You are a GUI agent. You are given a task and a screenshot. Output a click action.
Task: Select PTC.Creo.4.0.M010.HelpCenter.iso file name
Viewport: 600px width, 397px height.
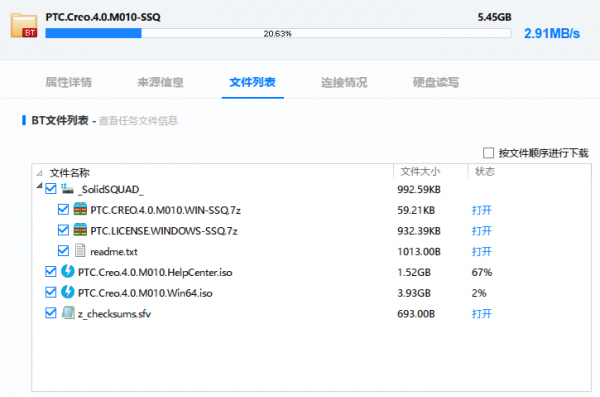coord(155,272)
